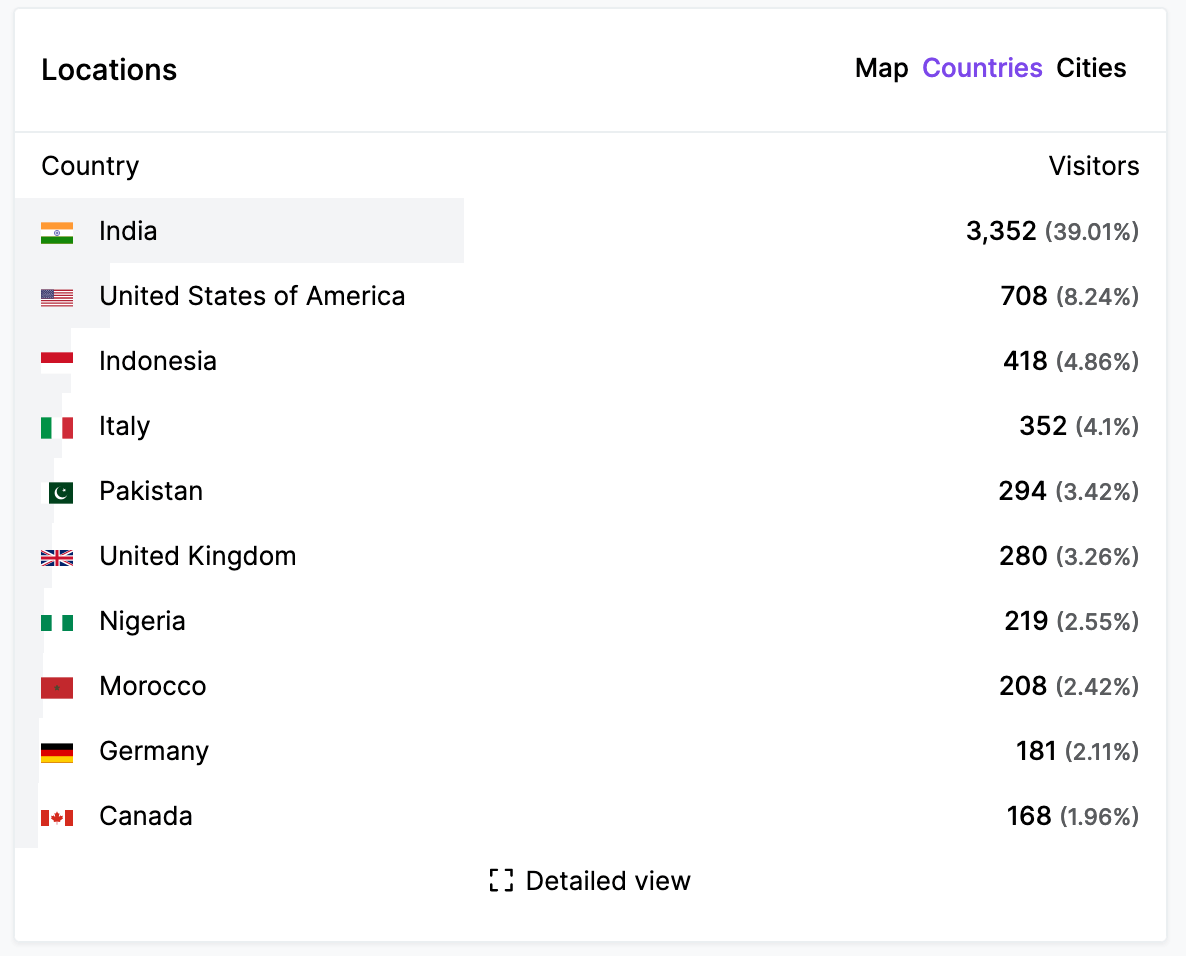The height and width of the screenshot is (956, 1186).
Task: Click the Country column header
Action: pos(90,166)
